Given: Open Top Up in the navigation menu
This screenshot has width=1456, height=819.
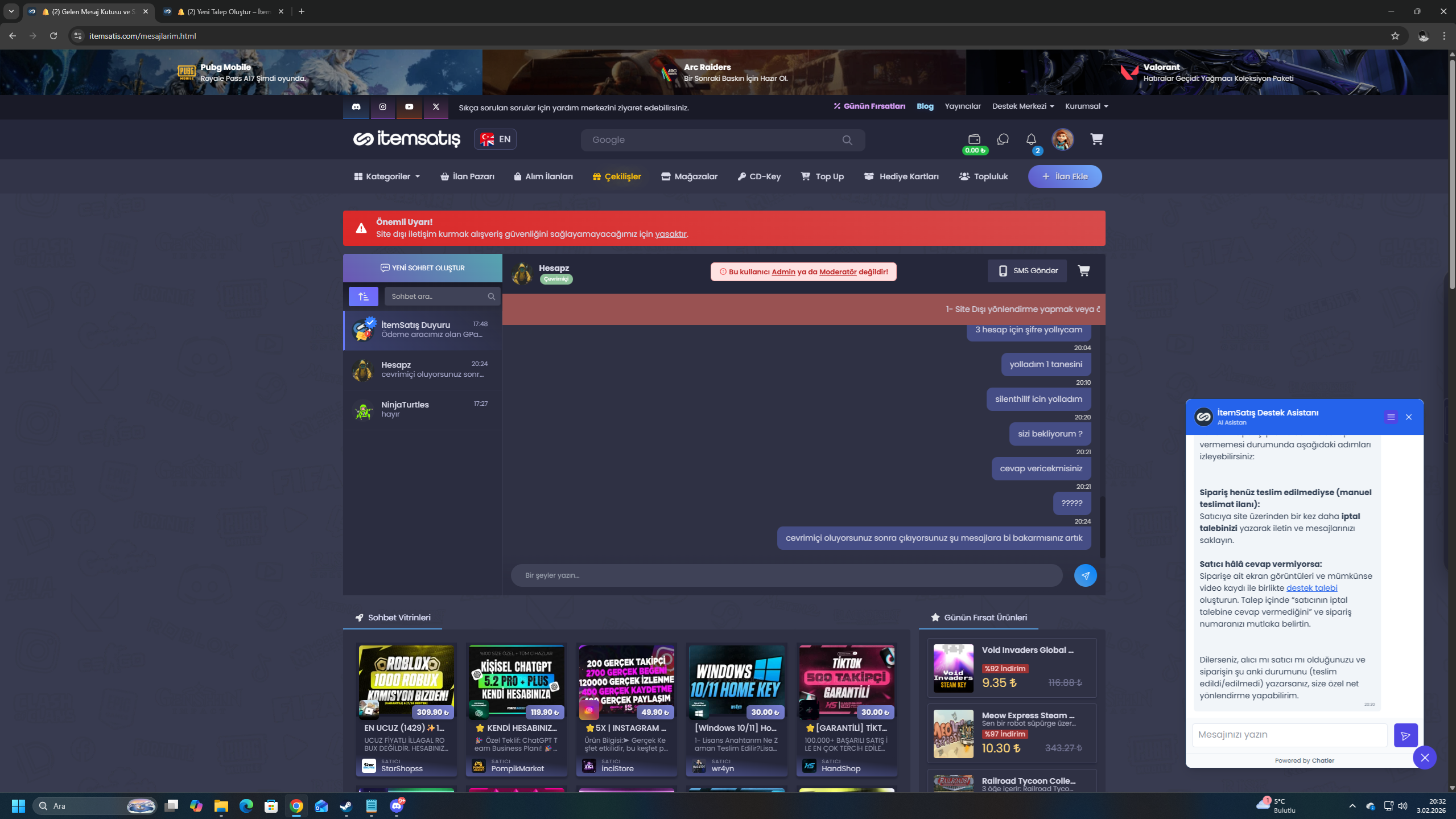Looking at the screenshot, I should point(822,177).
